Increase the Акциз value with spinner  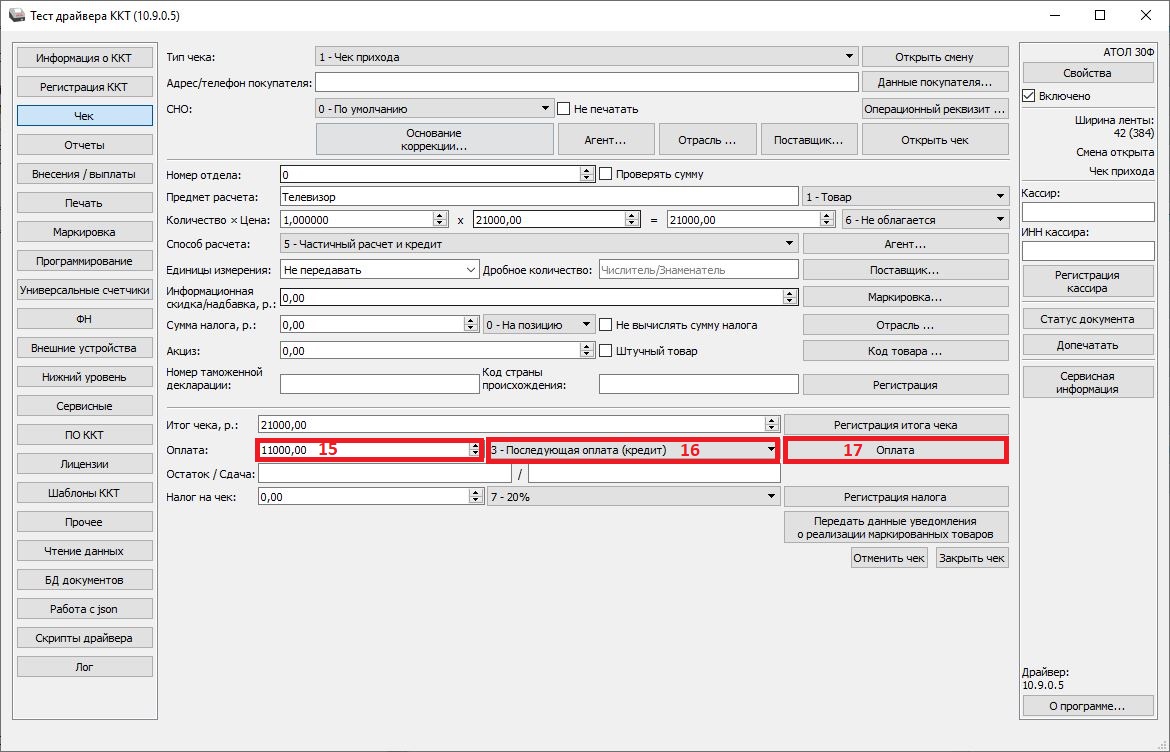587,347
